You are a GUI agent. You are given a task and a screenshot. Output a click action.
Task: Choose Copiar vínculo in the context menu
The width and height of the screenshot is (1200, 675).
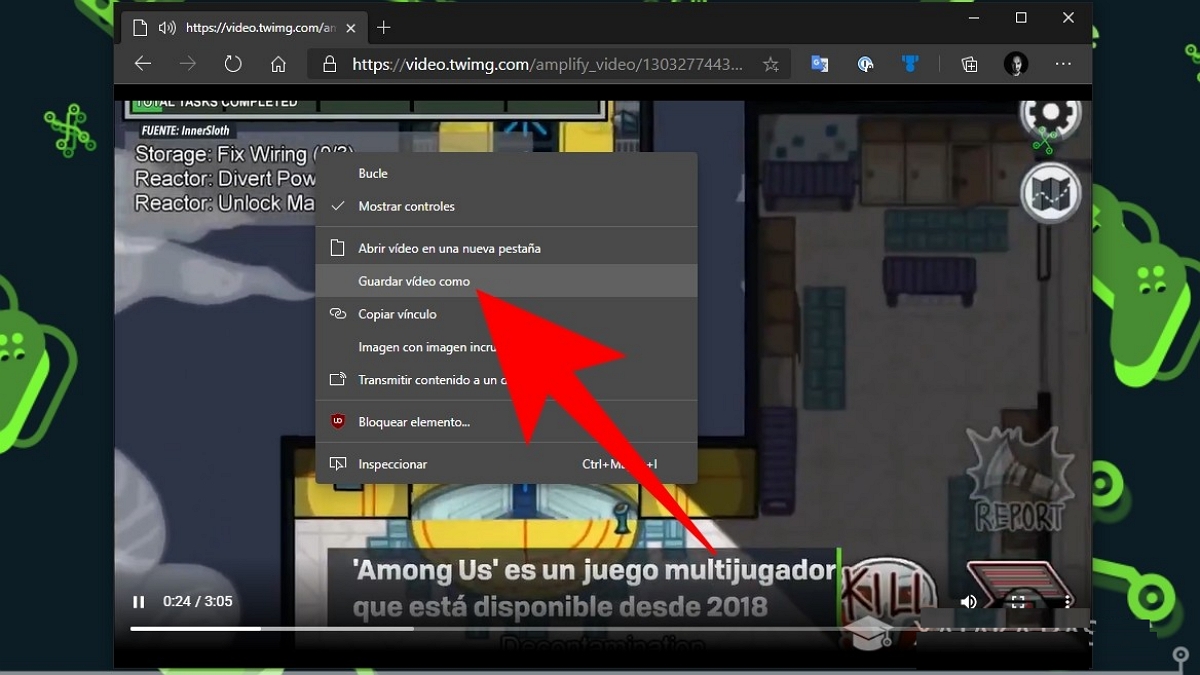(506, 314)
